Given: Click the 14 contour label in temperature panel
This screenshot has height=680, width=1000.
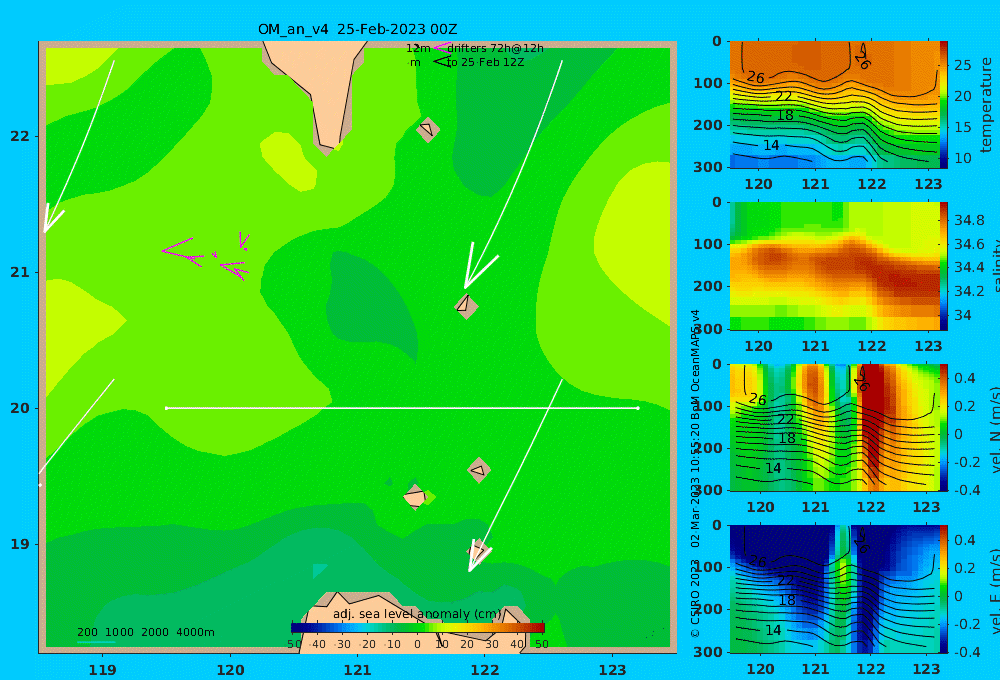Looking at the screenshot, I should (x=772, y=145).
